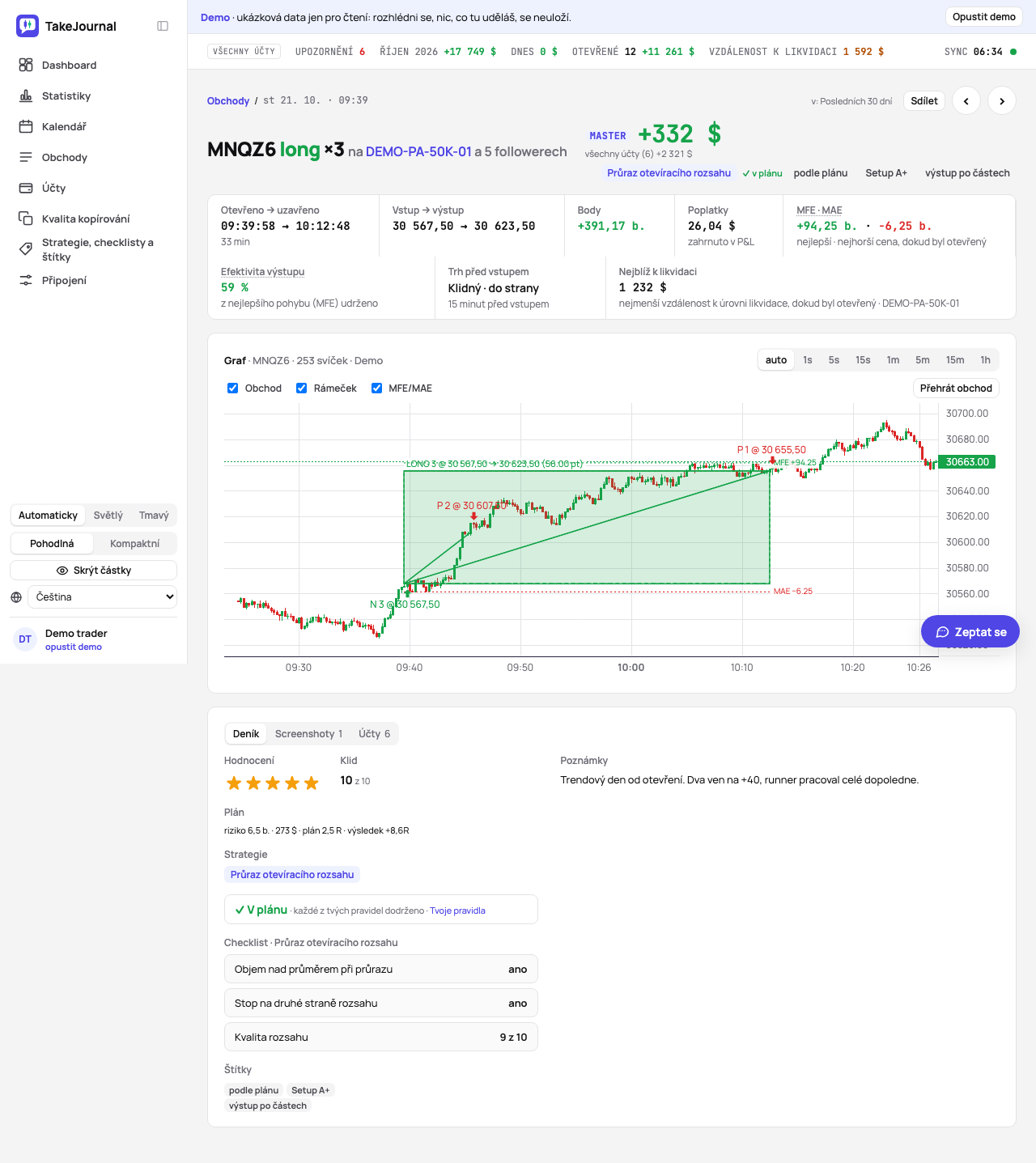Screen dimensions: 1036x1163
Task: Open the Připojení sliders icon
Action: coord(26,280)
